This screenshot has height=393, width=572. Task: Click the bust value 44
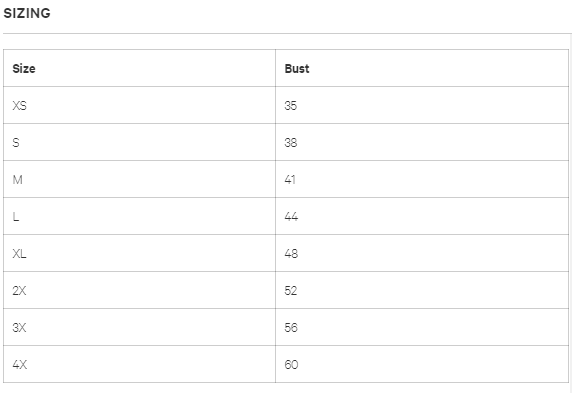point(291,216)
